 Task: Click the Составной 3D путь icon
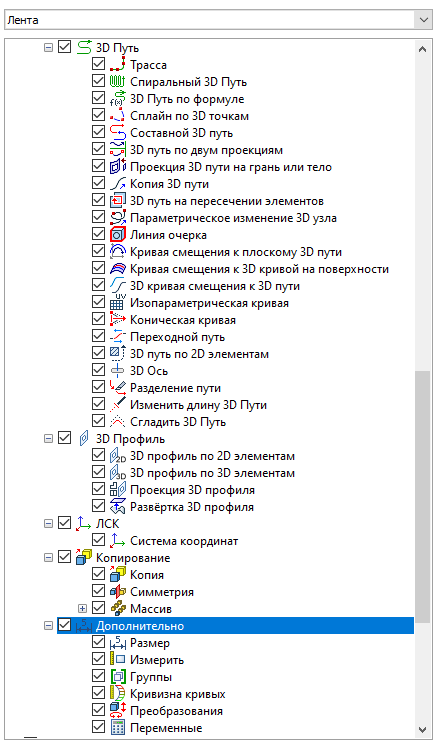pos(117,133)
